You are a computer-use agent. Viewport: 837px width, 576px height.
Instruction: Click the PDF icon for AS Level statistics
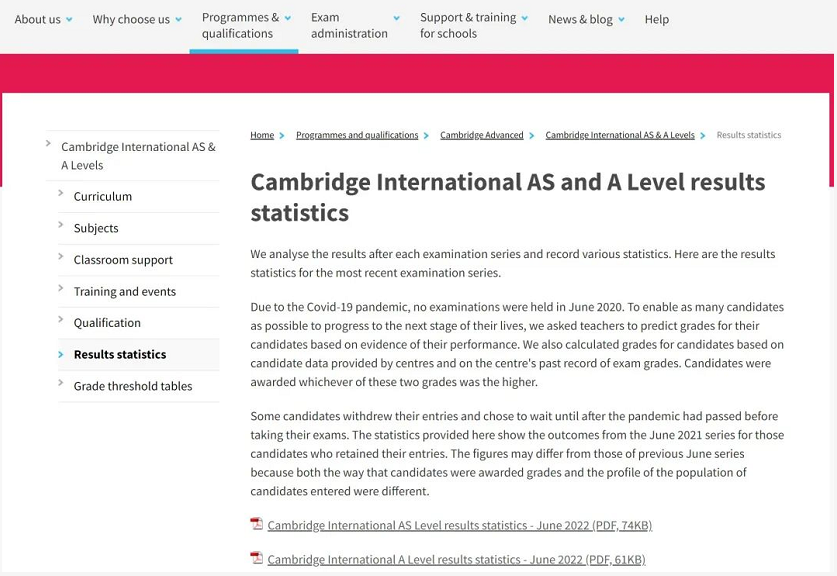coord(257,524)
